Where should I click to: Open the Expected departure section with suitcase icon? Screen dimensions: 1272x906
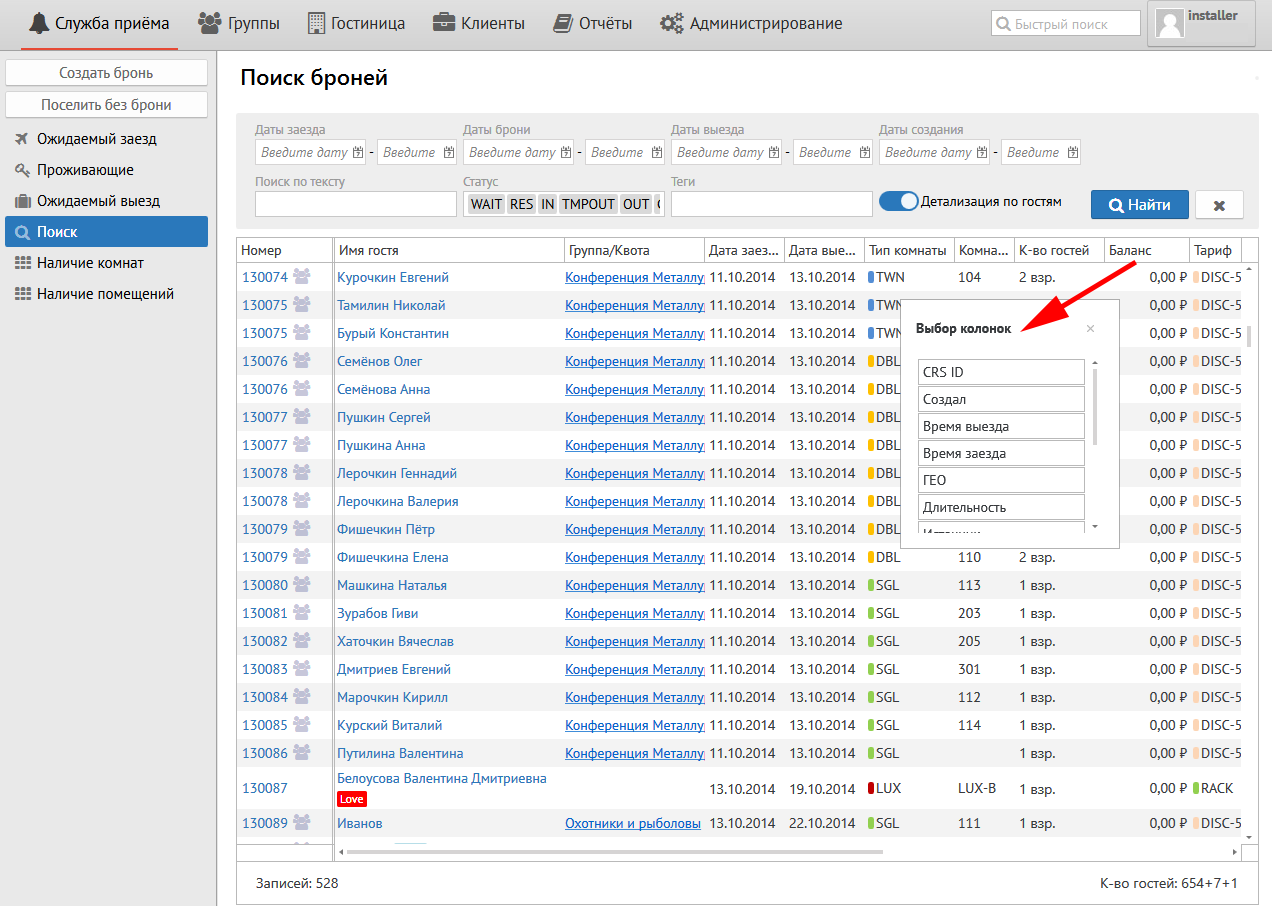(x=98, y=201)
